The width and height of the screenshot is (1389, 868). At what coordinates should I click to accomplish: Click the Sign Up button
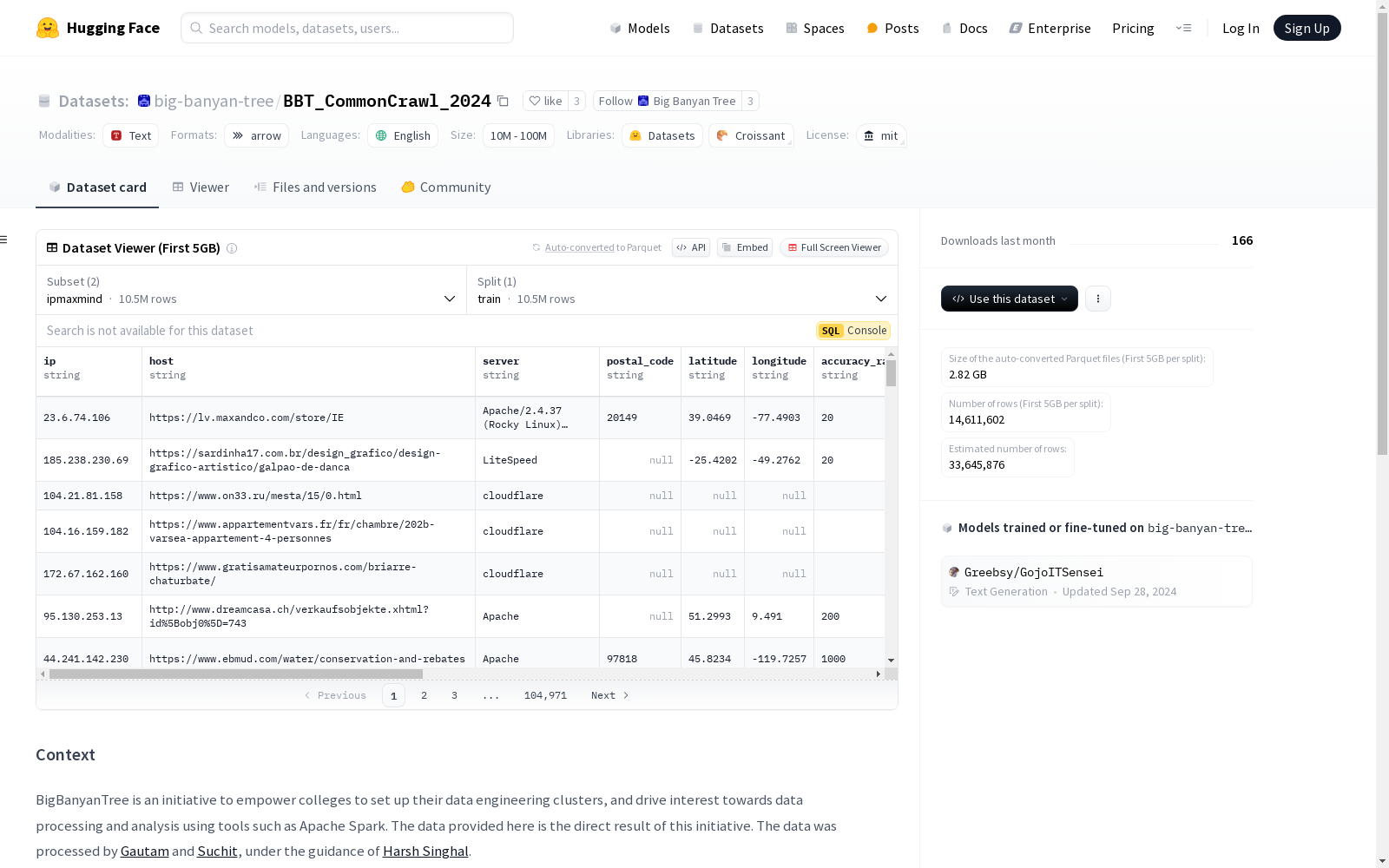point(1307,28)
